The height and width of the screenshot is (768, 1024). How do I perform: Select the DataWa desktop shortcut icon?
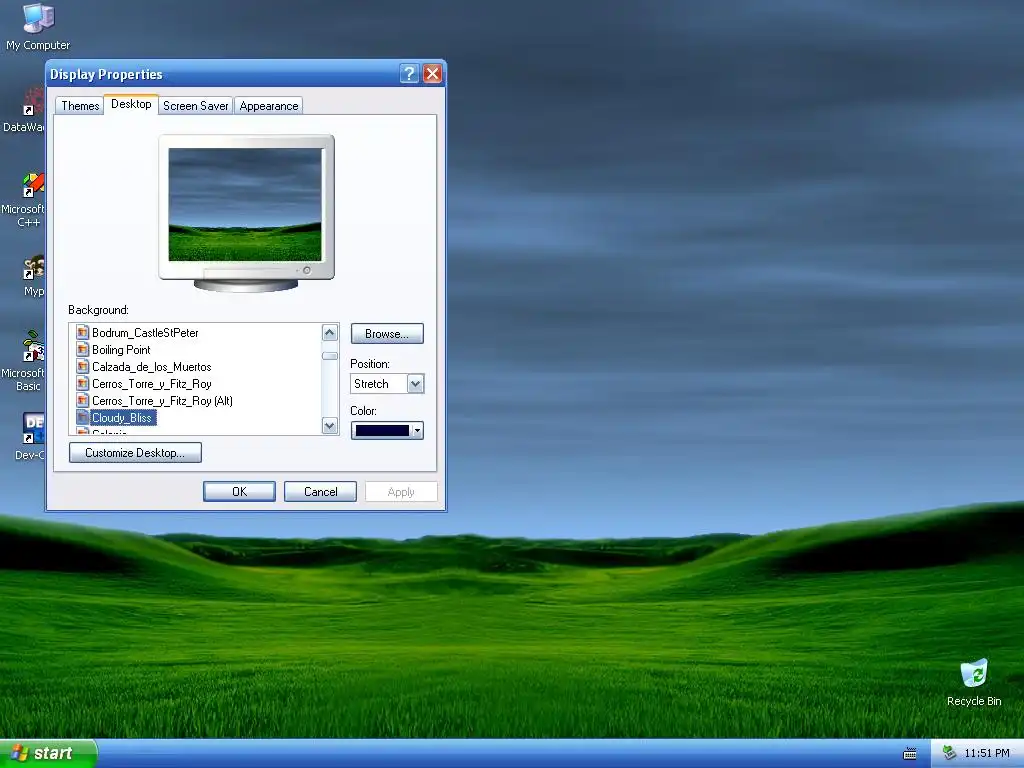click(33, 103)
